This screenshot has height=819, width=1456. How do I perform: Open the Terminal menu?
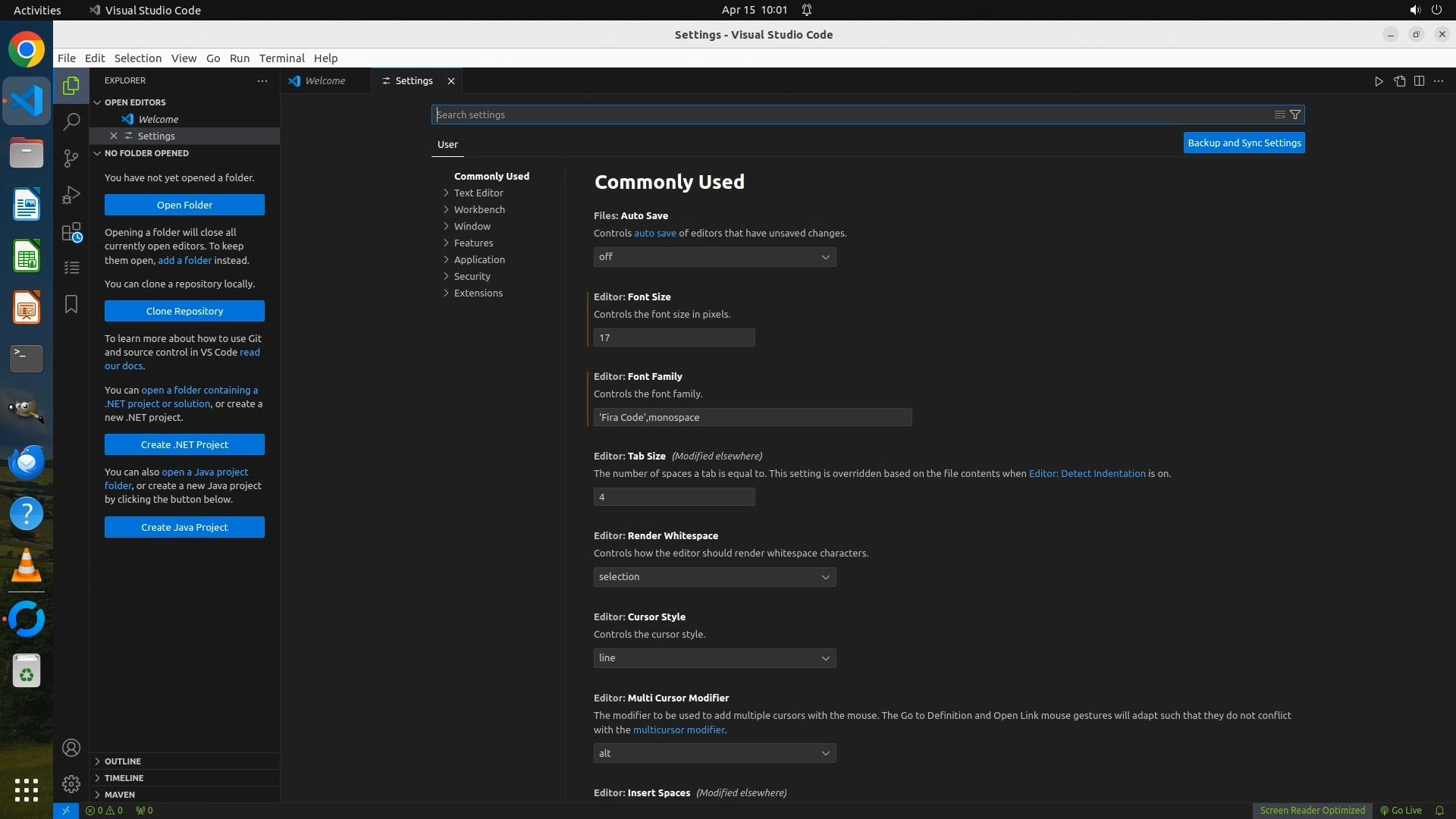(x=281, y=58)
